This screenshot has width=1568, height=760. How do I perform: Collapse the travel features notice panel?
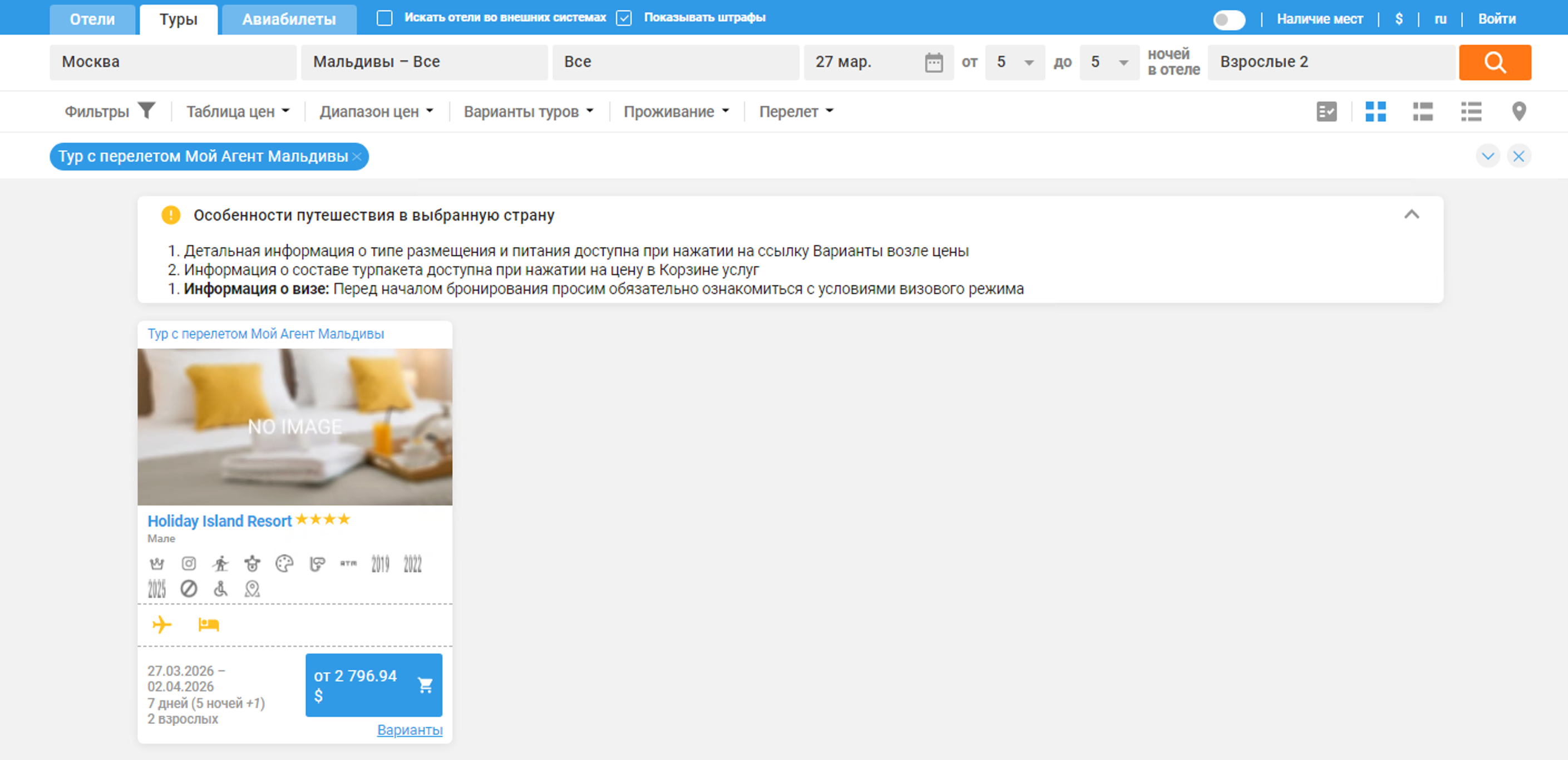tap(1411, 214)
